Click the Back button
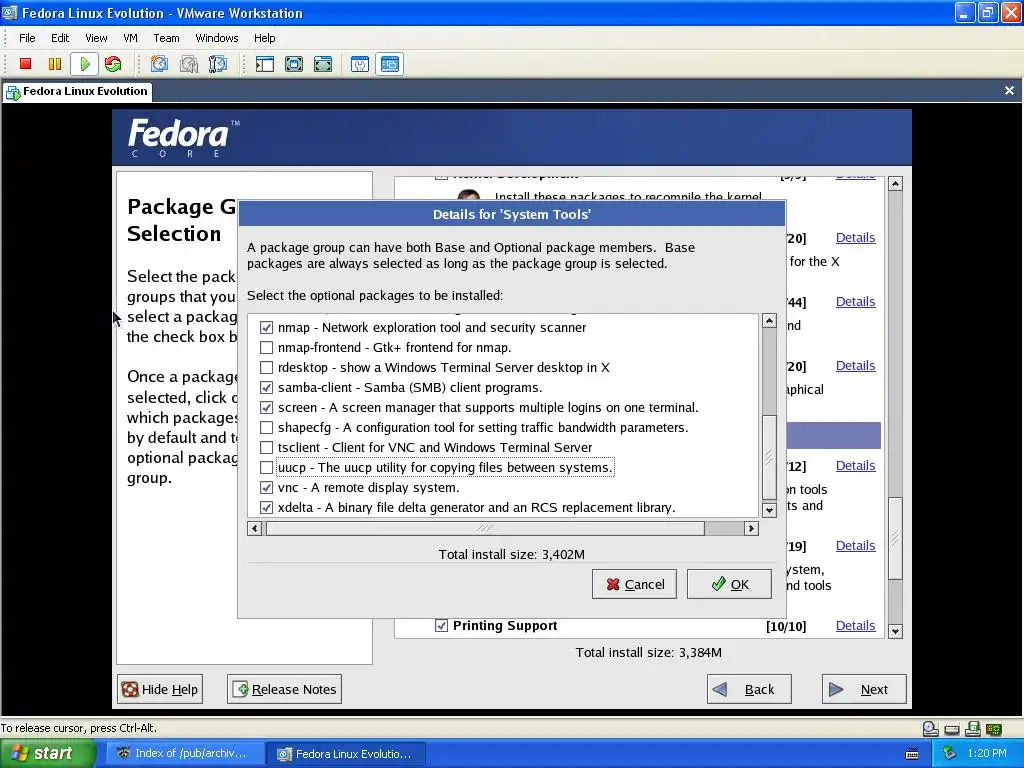Screen dimensions: 1024x768 pos(749,689)
